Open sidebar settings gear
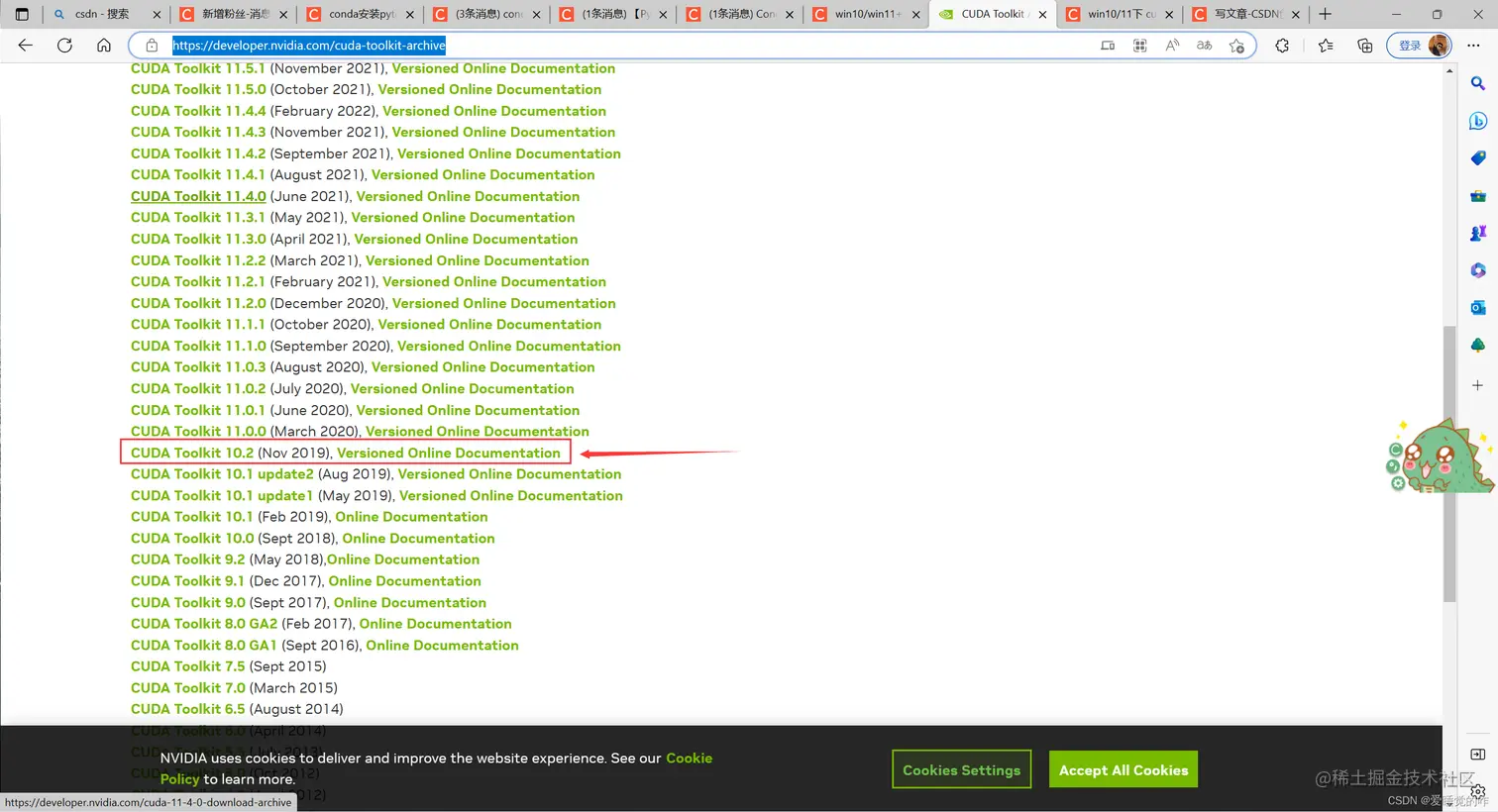 coord(1477,791)
